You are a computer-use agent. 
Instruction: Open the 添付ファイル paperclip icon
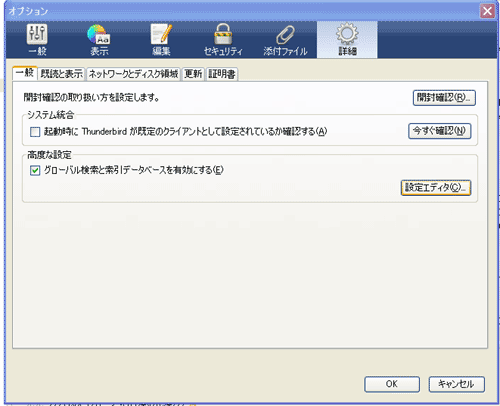pos(285,40)
